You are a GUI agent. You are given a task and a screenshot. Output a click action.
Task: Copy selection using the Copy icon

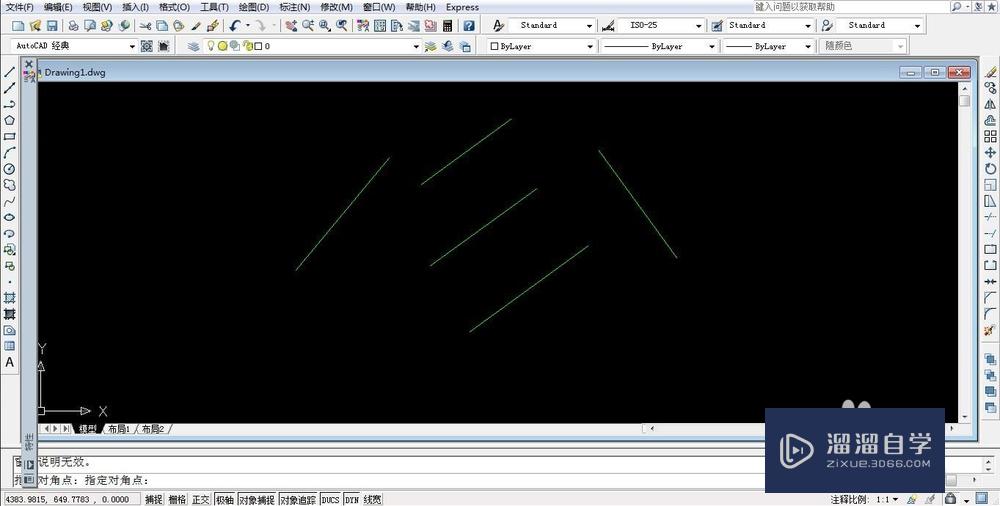pyautogui.click(x=162, y=26)
